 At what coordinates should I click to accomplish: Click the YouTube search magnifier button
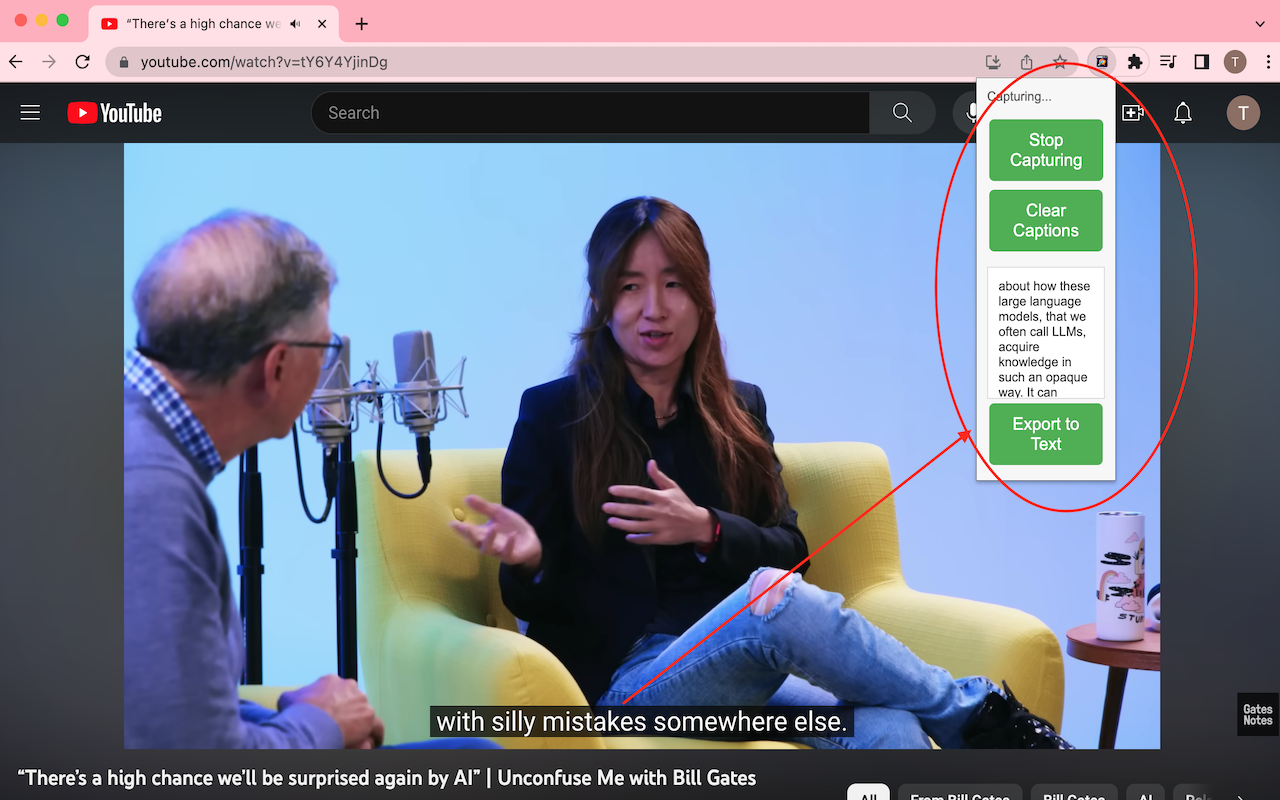point(902,113)
